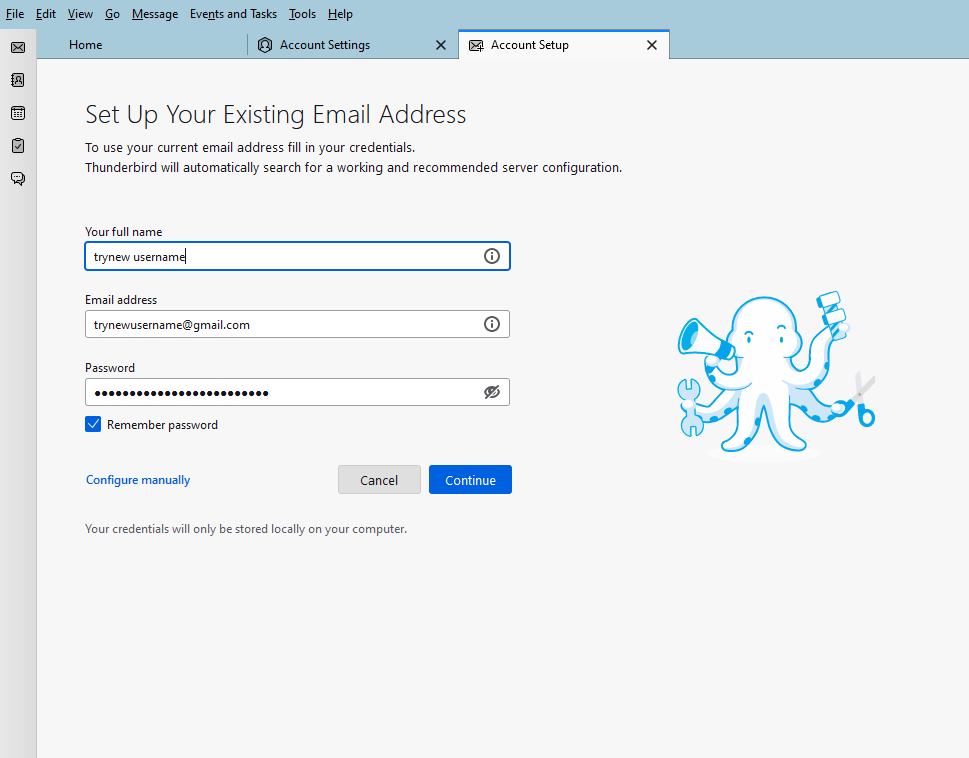This screenshot has width=969, height=758.
Task: Switch to the Home tab
Action: click(86, 45)
